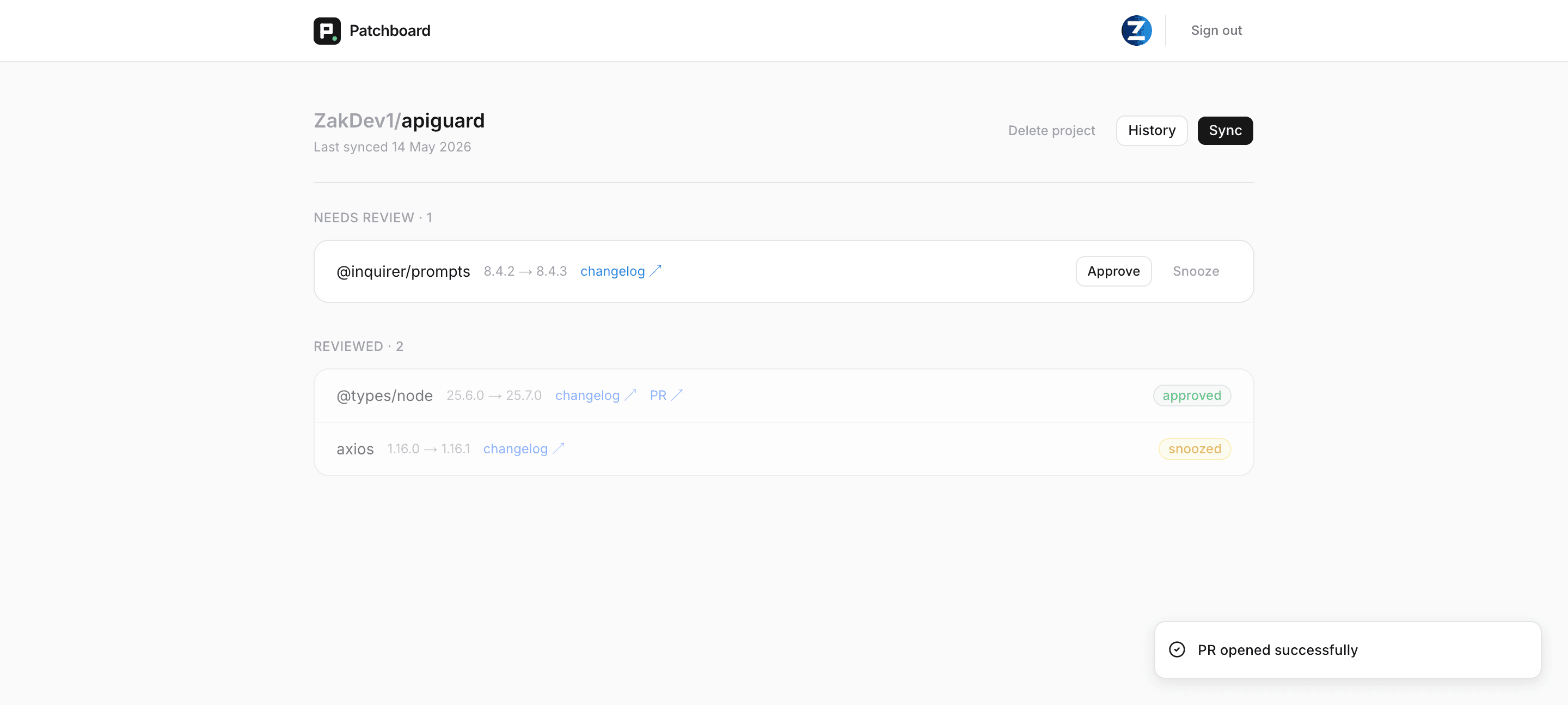This screenshot has width=1568, height=705.
Task: Open changelog for @inquirer/prompts
Action: coord(620,271)
